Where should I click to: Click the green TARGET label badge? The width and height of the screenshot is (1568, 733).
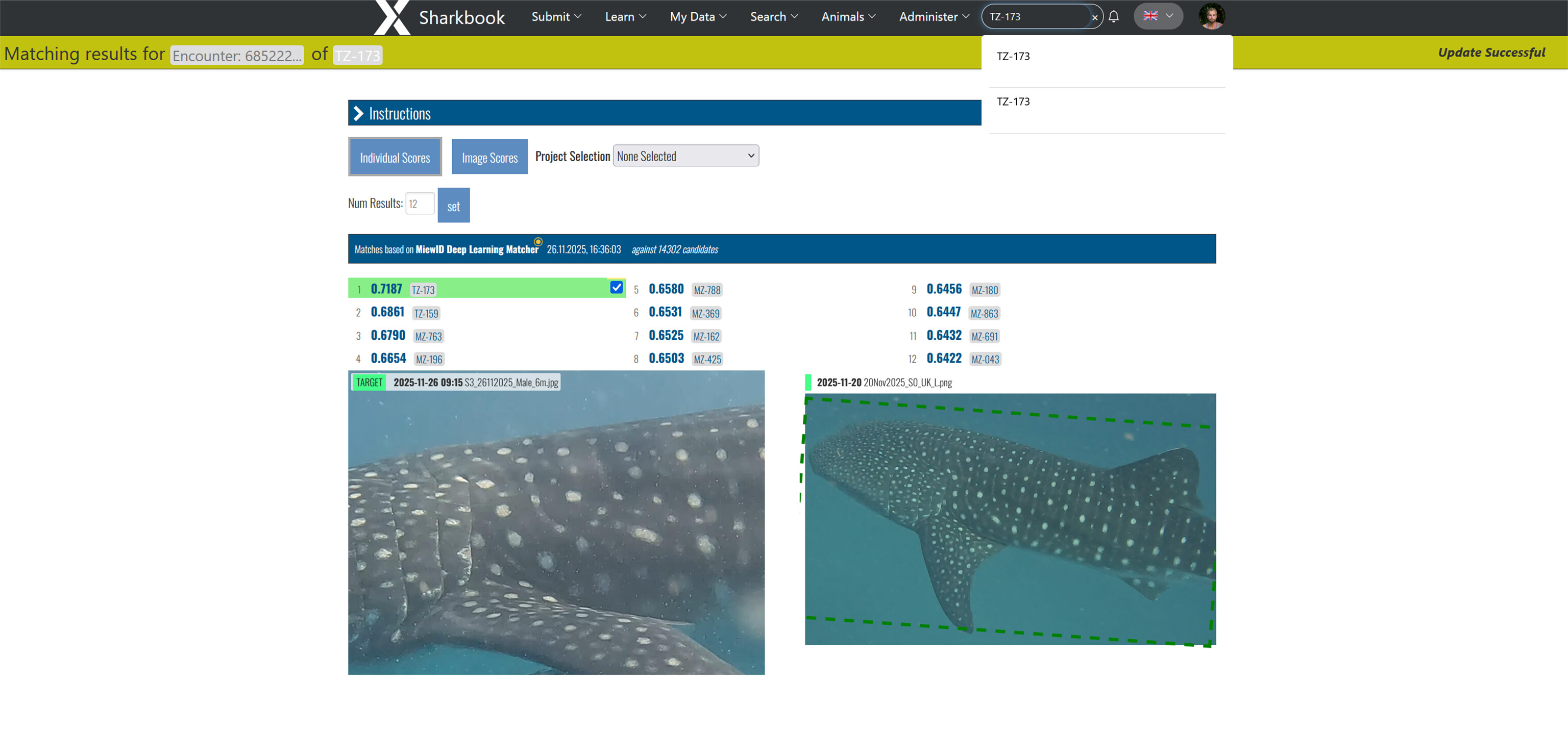(x=369, y=382)
